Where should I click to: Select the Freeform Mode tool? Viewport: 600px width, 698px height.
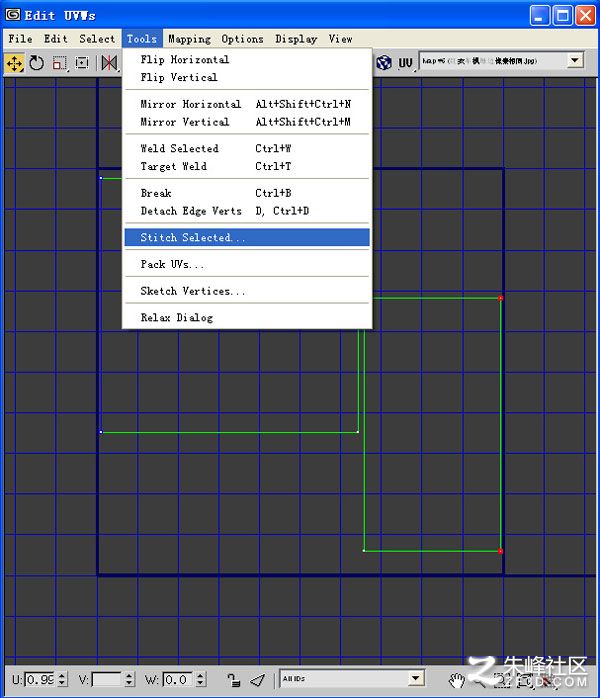pyautogui.click(x=82, y=63)
